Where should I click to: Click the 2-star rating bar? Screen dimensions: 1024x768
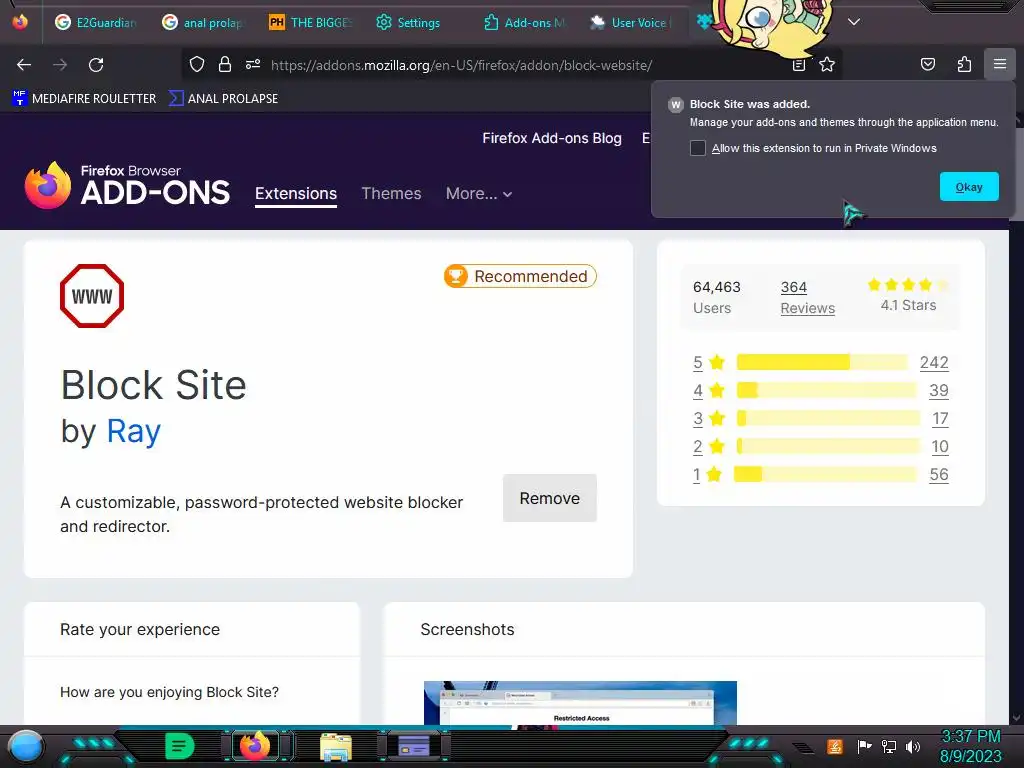point(828,446)
